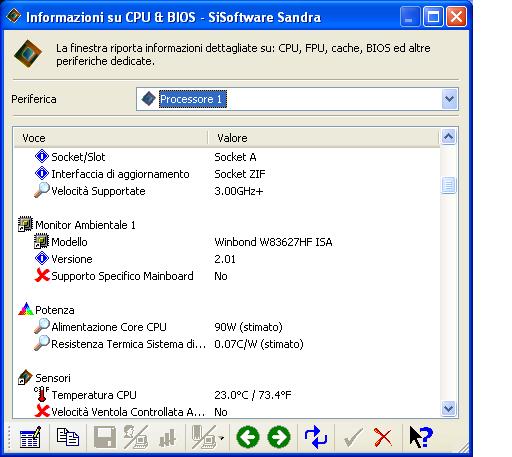Click the Valore column header
This screenshot has width=512, height=457.
tap(323, 138)
